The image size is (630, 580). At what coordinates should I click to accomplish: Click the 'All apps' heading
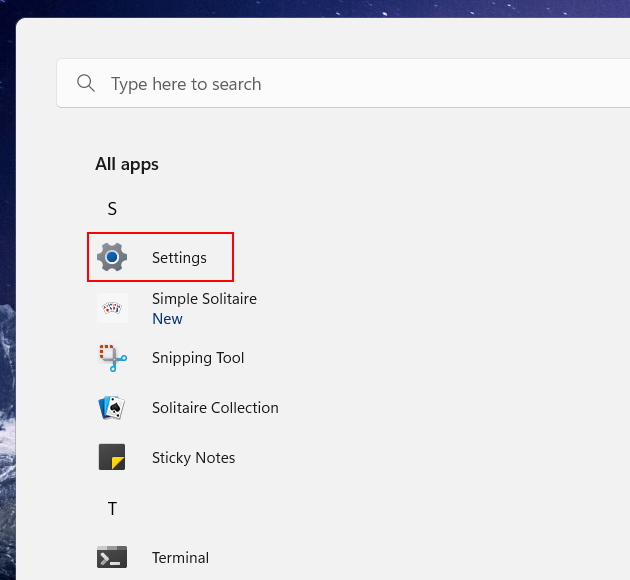(x=127, y=164)
